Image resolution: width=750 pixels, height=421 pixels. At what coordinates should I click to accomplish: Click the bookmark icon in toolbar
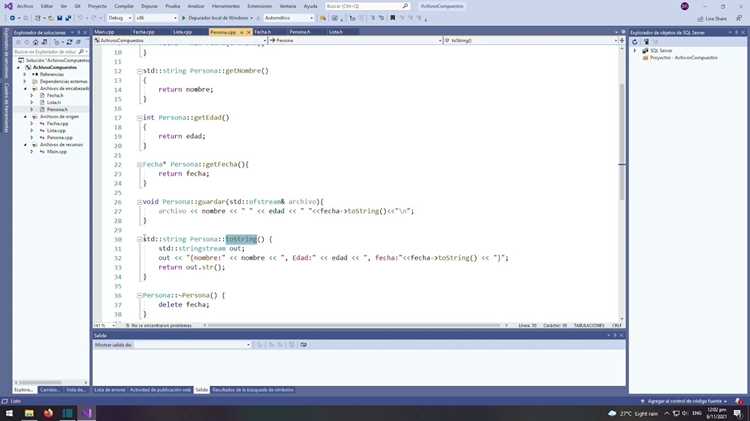click(x=393, y=18)
